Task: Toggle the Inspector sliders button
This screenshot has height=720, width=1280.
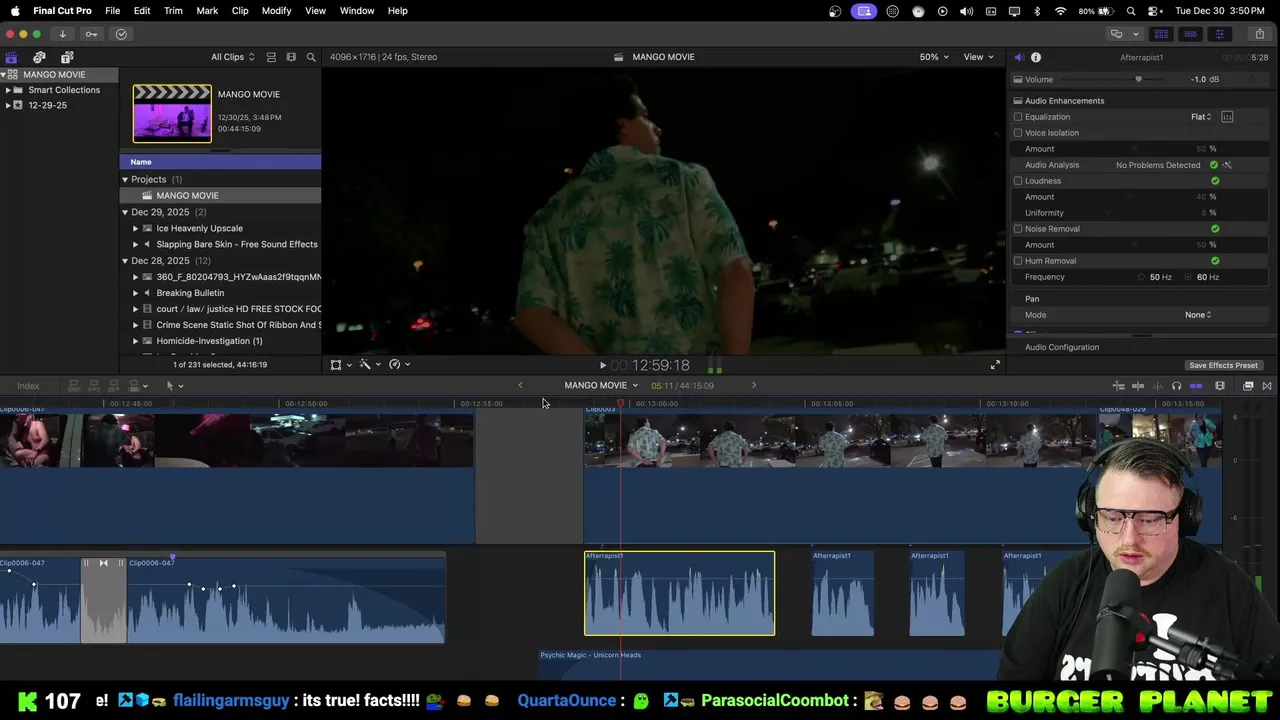Action: pos(1219,34)
